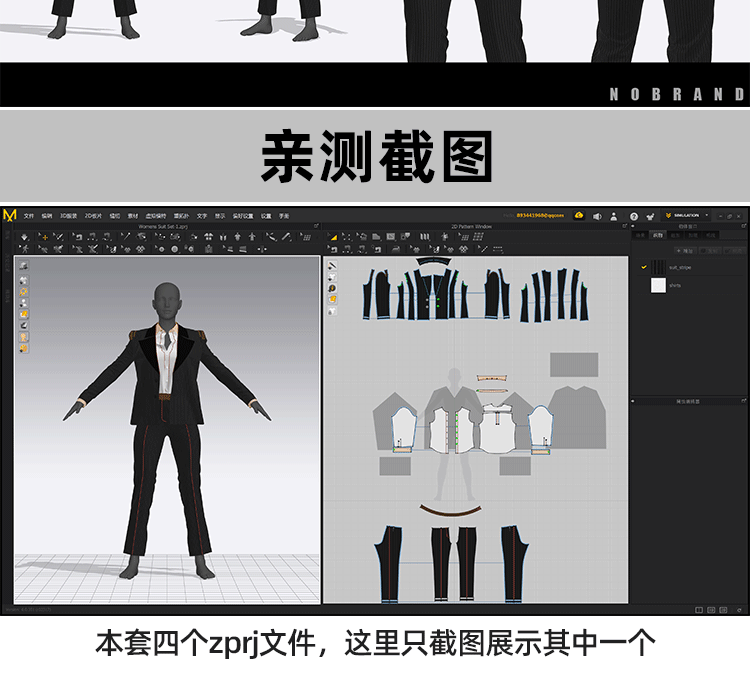The image size is (750, 676).
Task: Select the Select/Move tool with yellow plus
Action: tap(43, 237)
